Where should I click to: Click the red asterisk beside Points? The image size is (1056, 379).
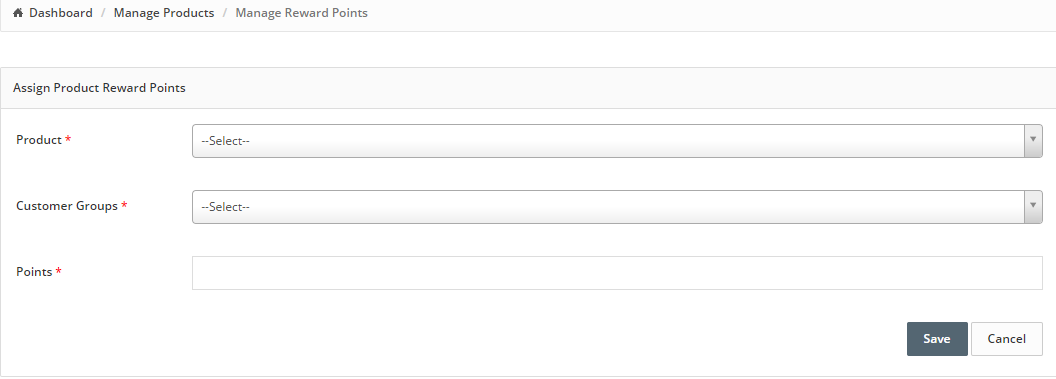tap(59, 272)
